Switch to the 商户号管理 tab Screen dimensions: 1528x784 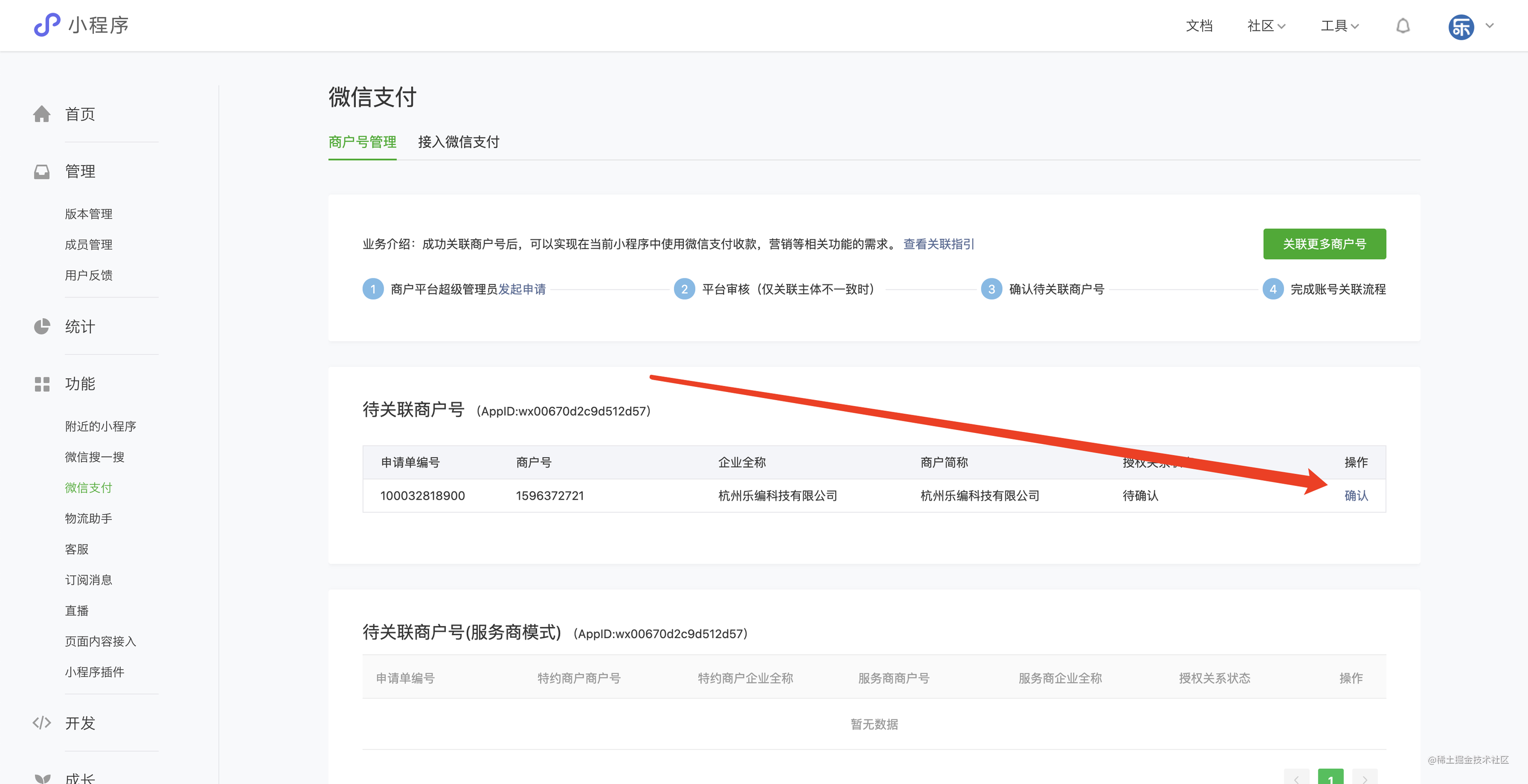(x=362, y=142)
